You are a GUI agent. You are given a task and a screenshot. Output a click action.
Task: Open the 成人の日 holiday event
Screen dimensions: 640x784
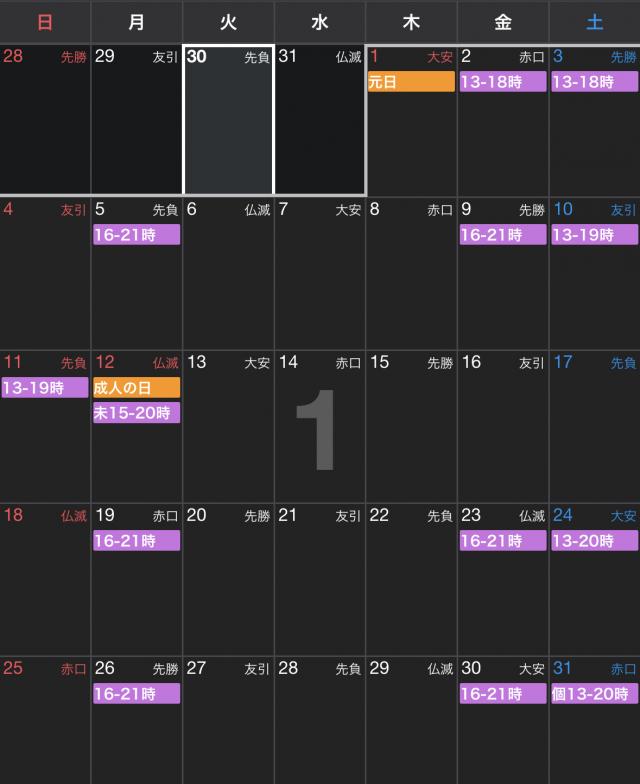[x=136, y=388]
